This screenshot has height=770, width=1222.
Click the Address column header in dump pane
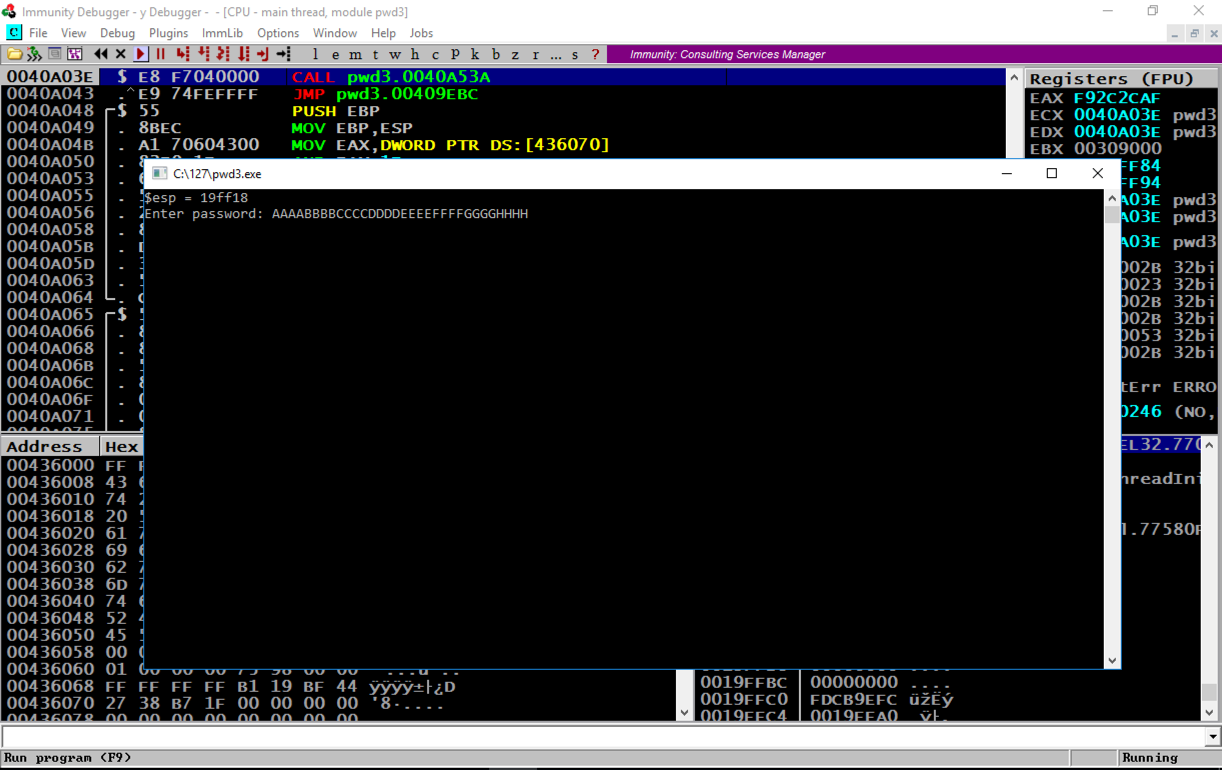[50, 446]
